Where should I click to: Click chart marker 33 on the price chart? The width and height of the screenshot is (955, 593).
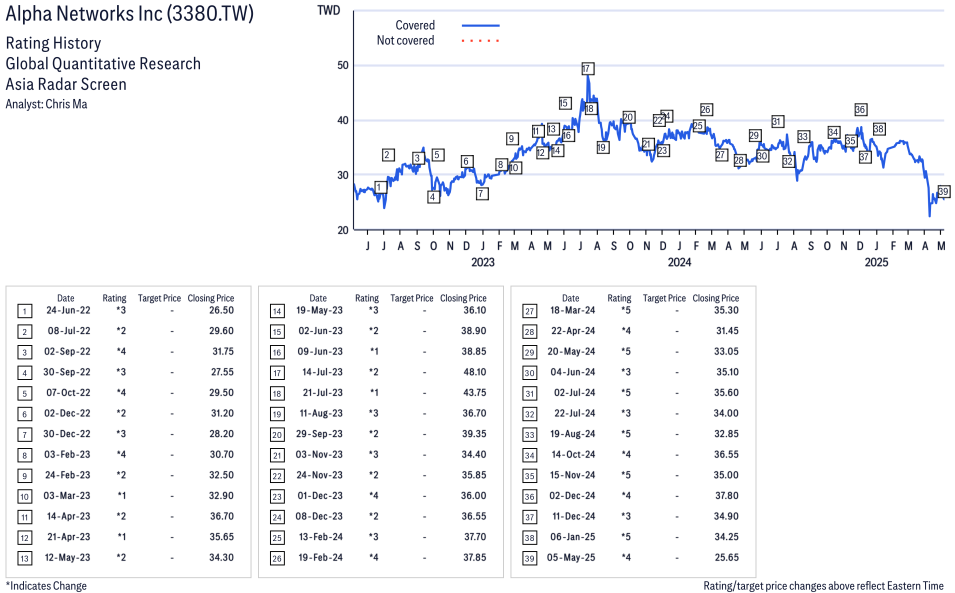(803, 136)
